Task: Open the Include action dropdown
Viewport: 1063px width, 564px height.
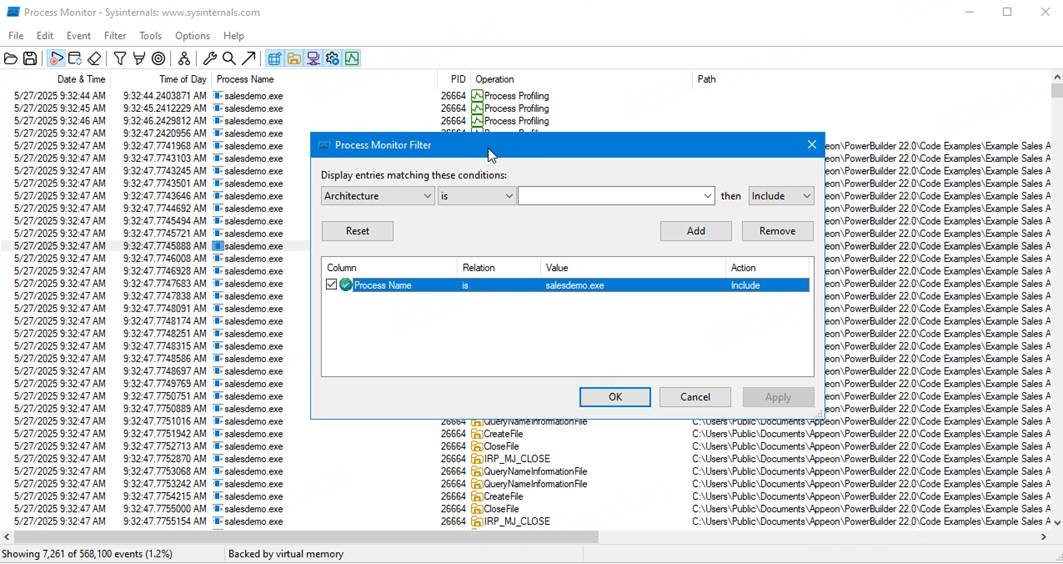Action: (x=781, y=196)
